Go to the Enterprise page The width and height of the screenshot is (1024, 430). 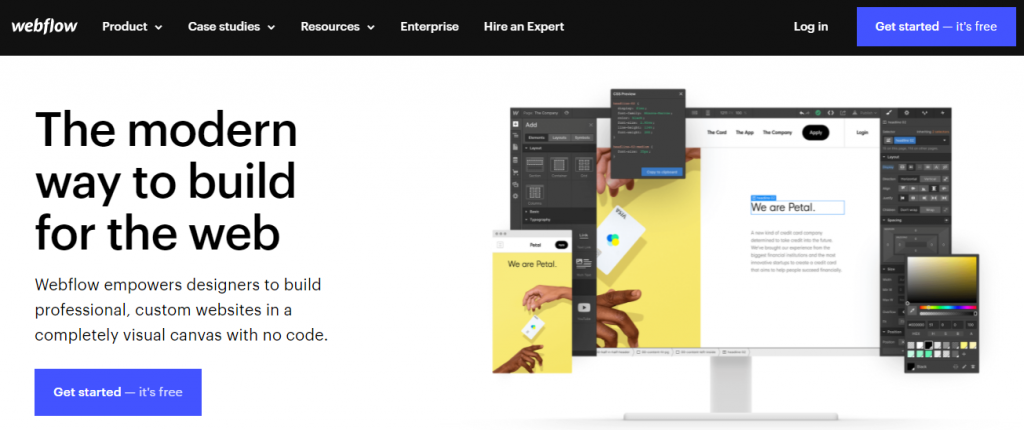[429, 27]
